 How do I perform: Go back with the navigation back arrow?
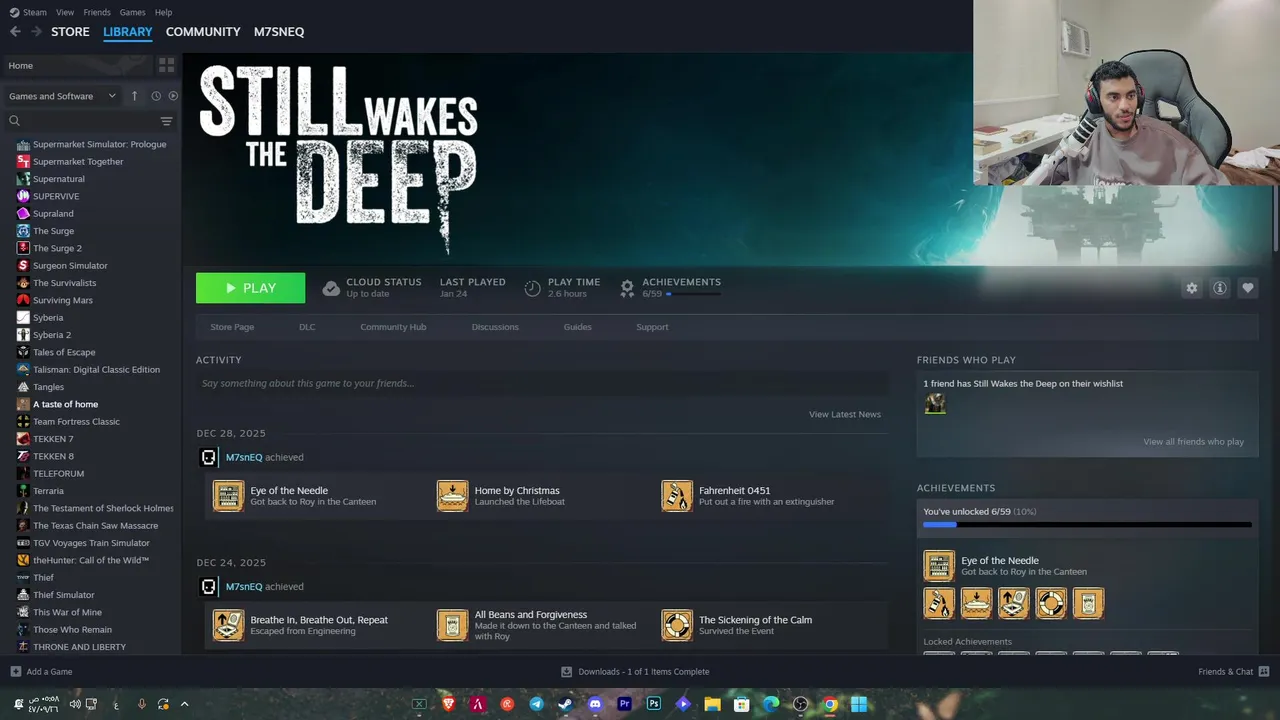tap(15, 32)
